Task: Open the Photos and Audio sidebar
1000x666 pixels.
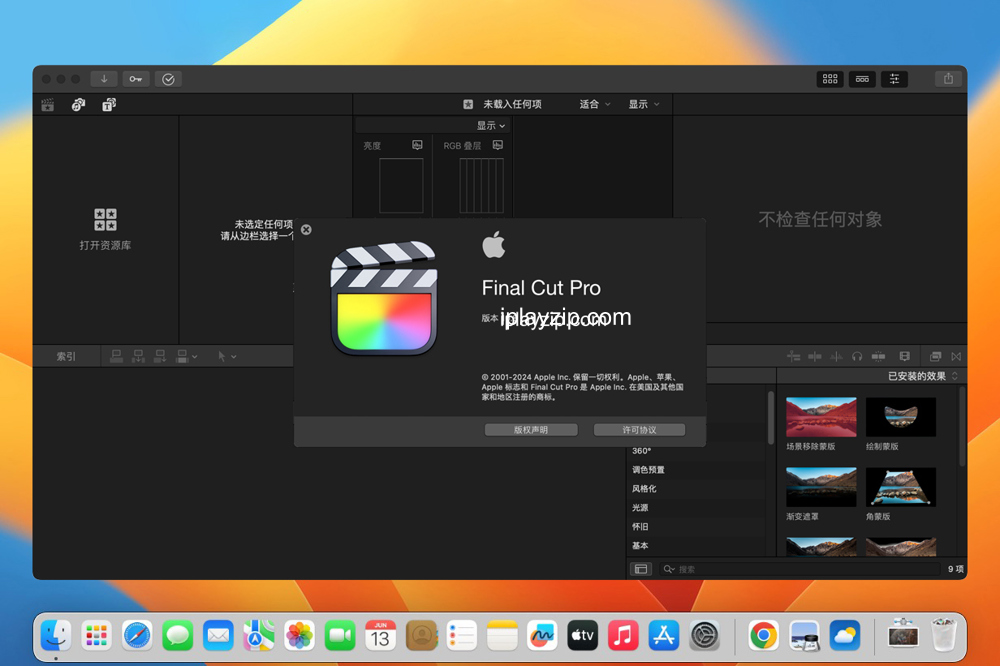Action: pyautogui.click(x=78, y=105)
